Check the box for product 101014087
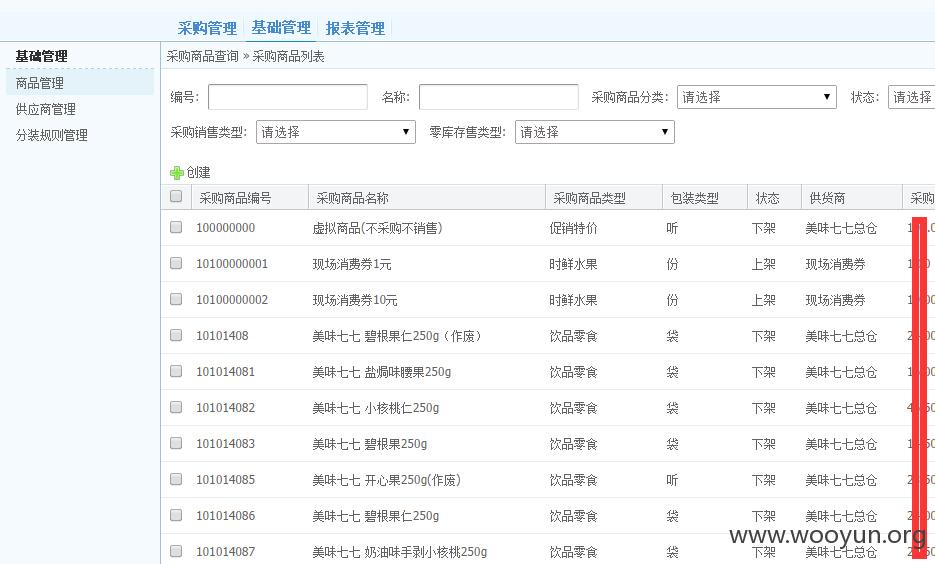This screenshot has width=935, height=564. click(176, 551)
